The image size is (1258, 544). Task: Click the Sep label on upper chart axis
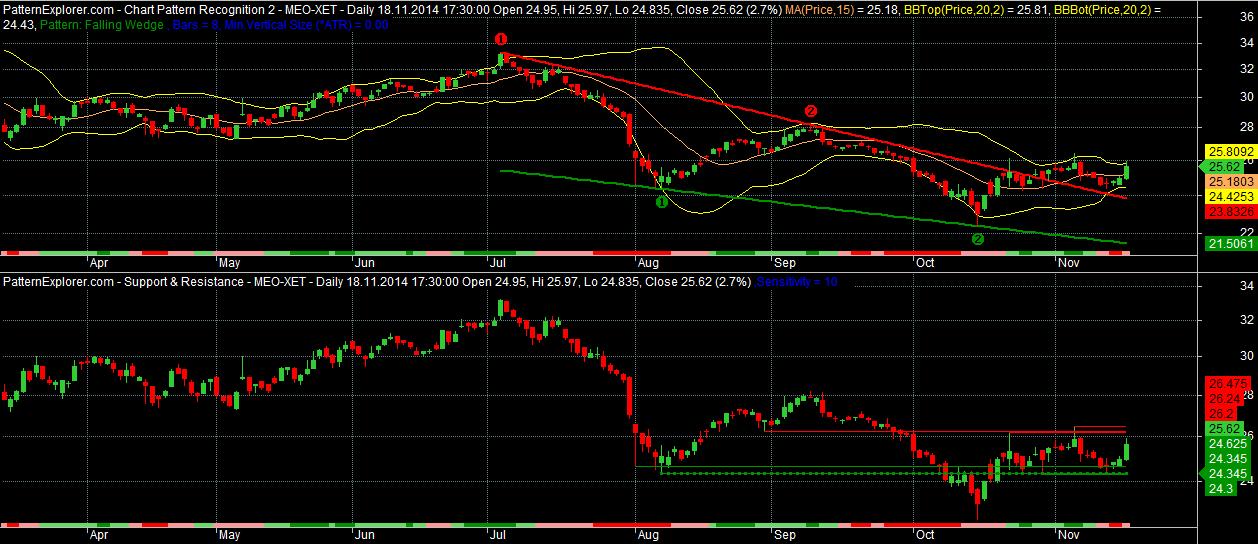(x=785, y=265)
